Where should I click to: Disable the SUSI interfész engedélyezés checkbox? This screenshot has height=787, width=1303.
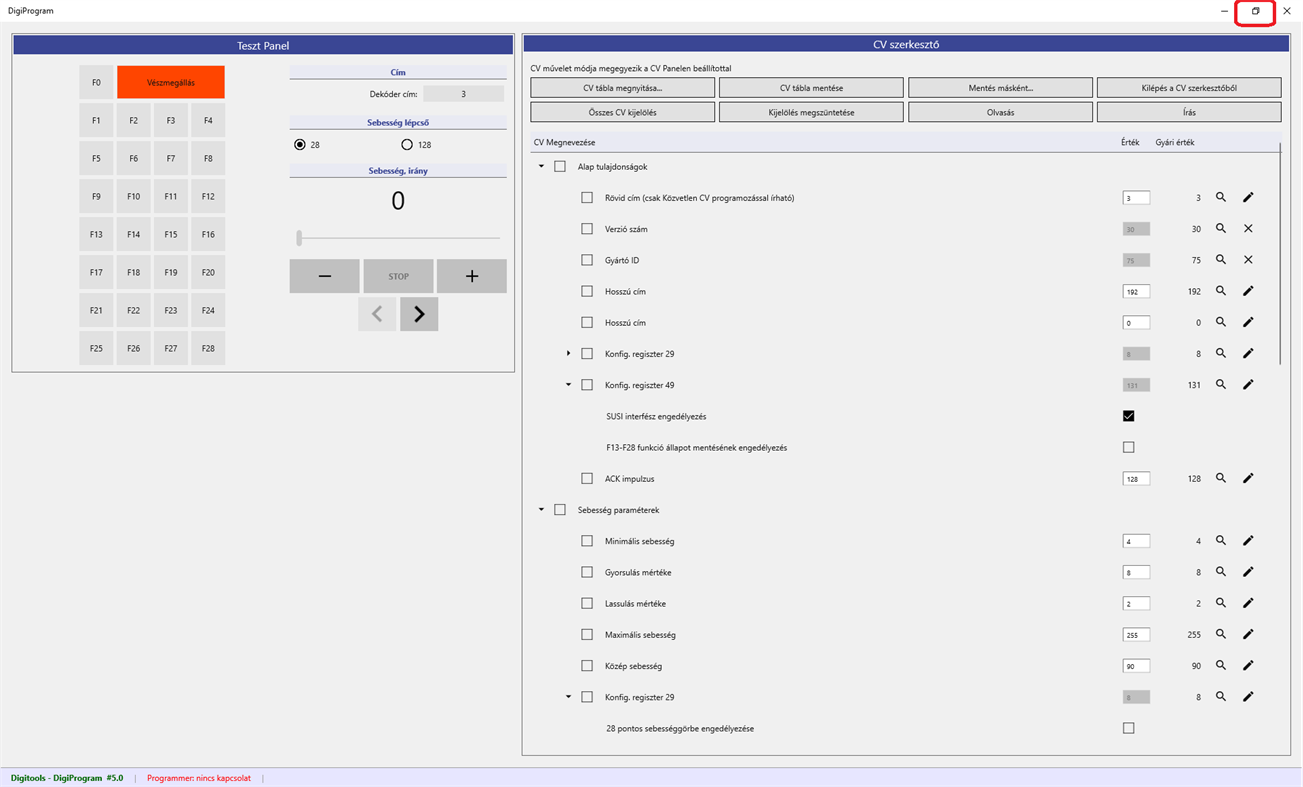point(1129,416)
